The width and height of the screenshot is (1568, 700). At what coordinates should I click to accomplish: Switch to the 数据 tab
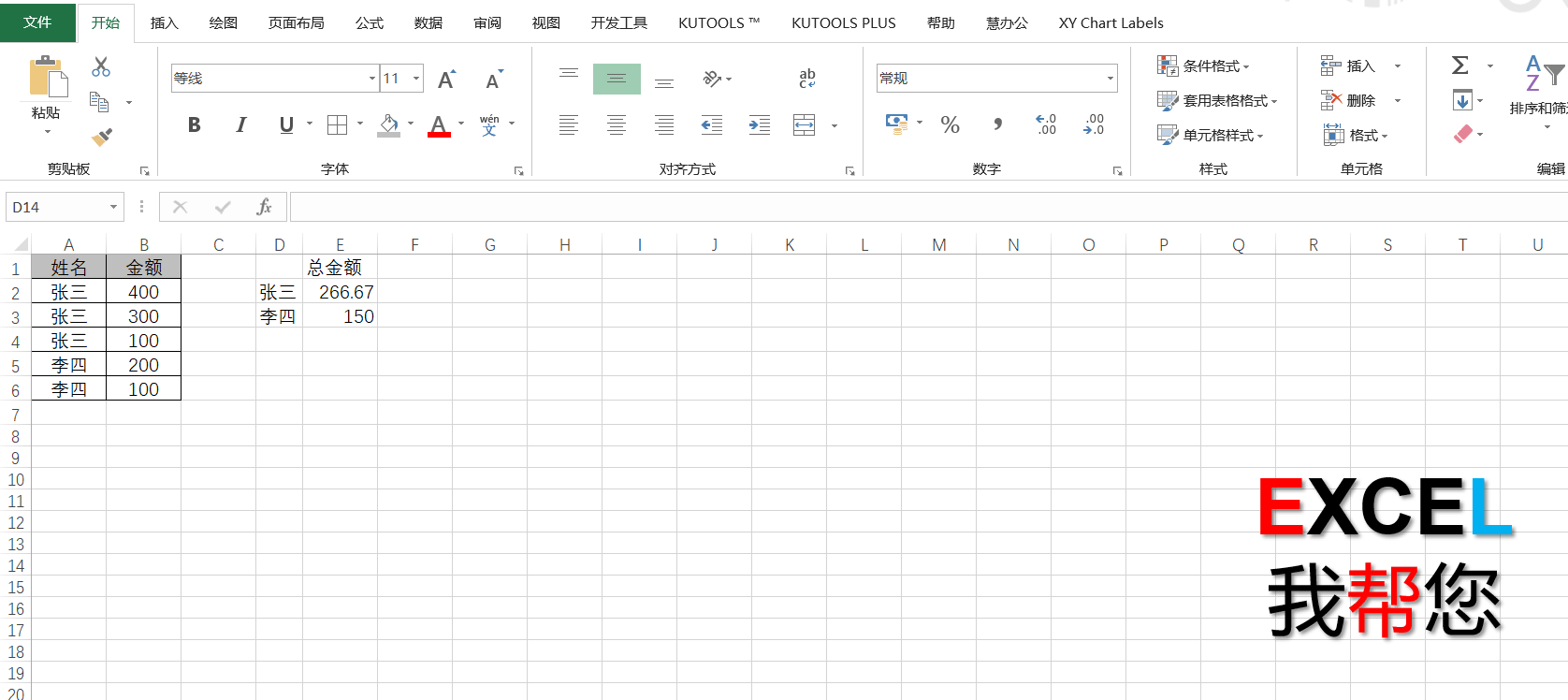pos(428,22)
